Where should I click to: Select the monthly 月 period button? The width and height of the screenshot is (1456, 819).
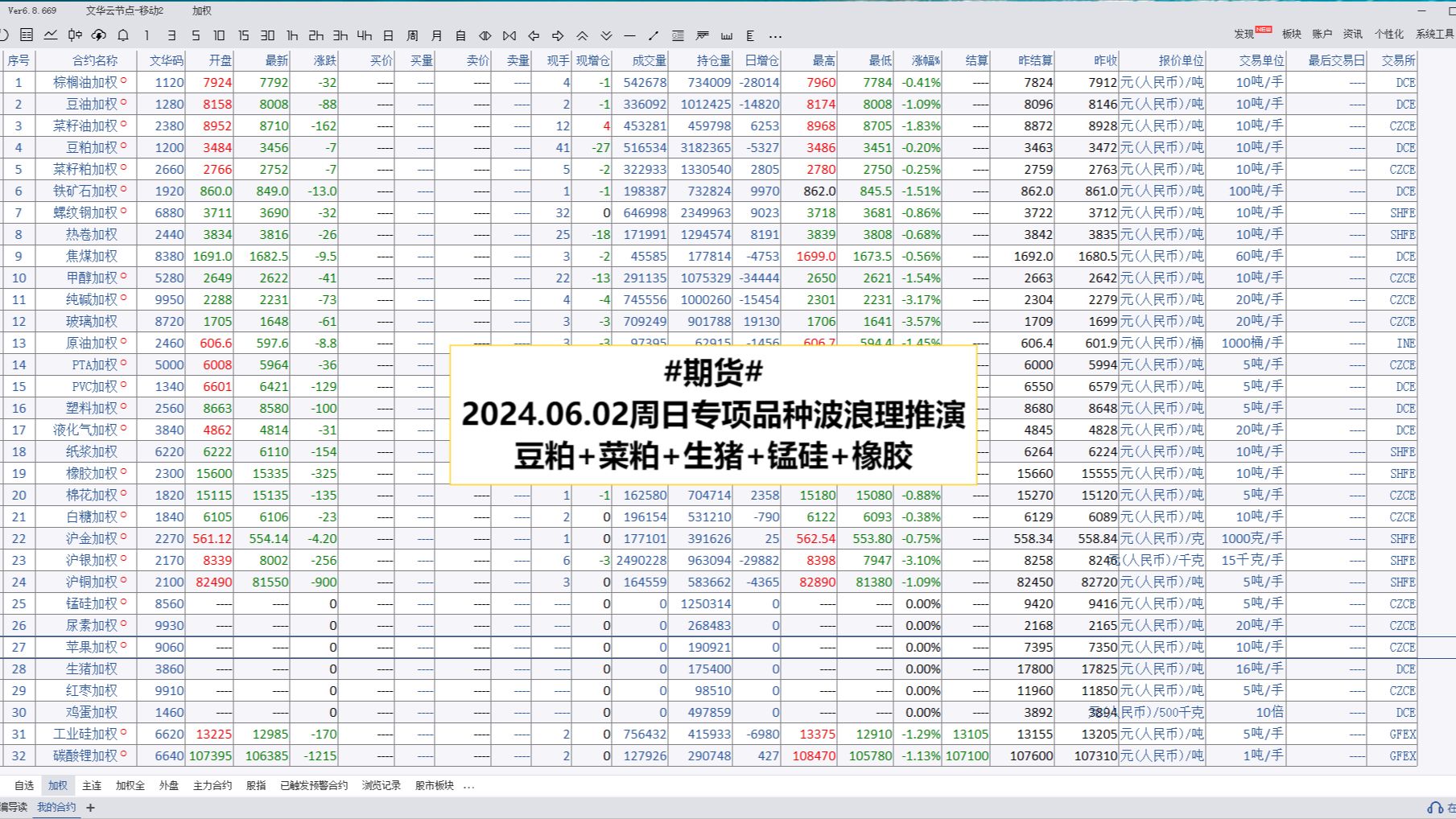(x=436, y=35)
